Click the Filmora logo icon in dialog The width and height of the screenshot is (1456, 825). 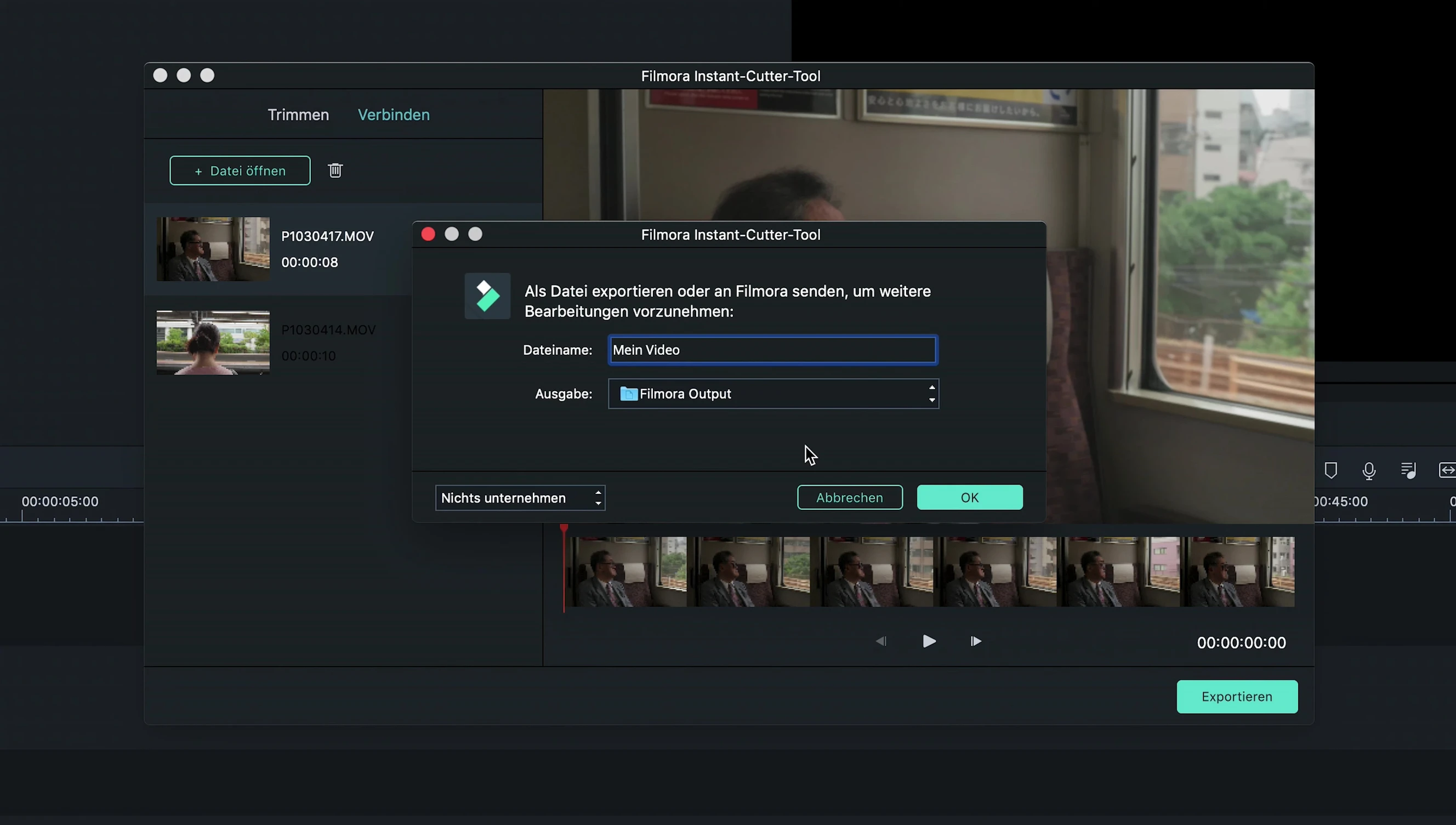[x=487, y=296]
